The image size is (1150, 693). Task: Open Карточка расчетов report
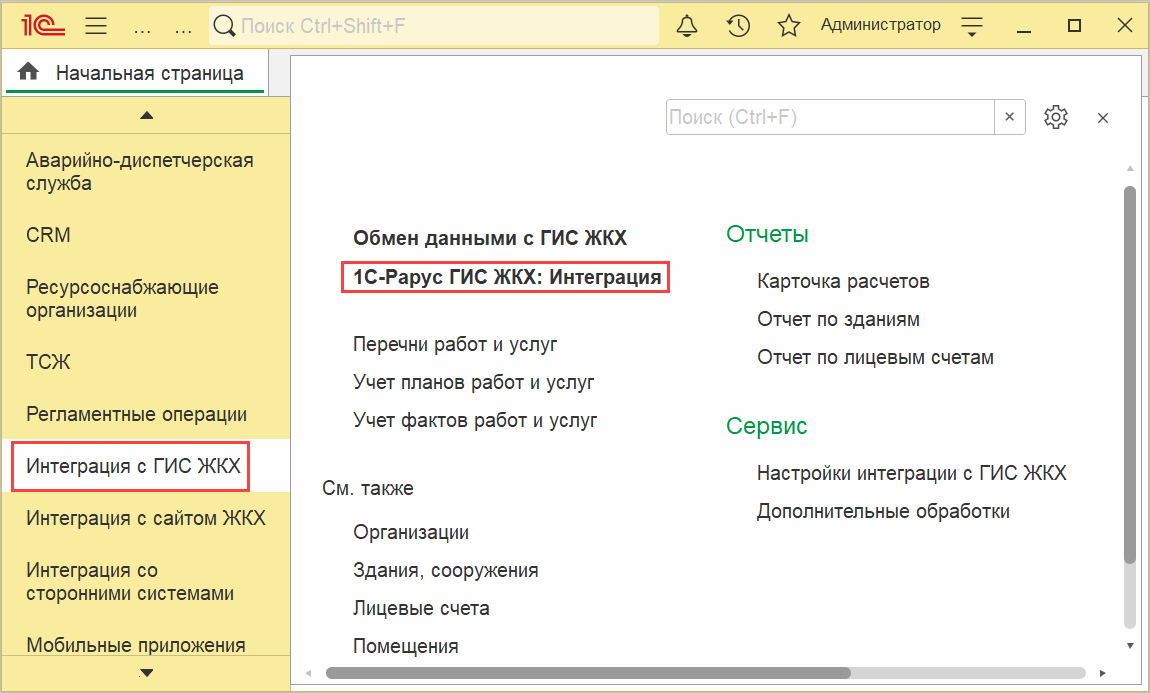tap(843, 281)
